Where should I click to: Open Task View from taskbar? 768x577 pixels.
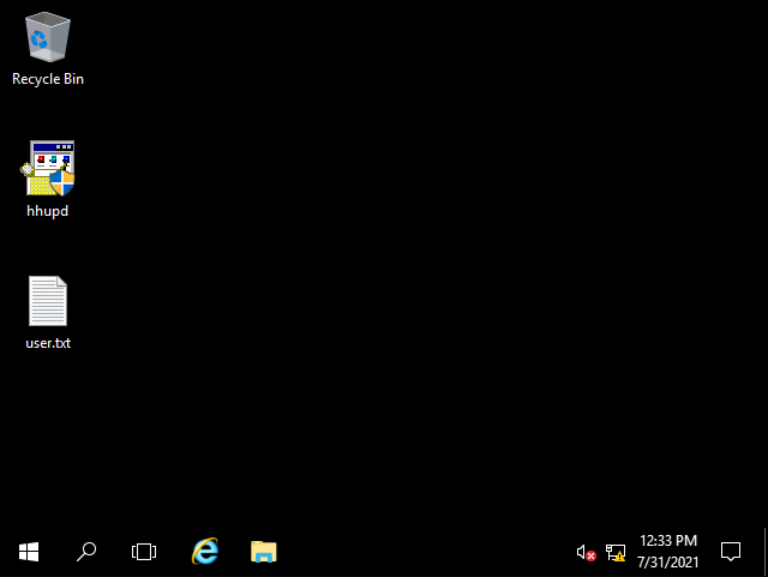point(144,552)
